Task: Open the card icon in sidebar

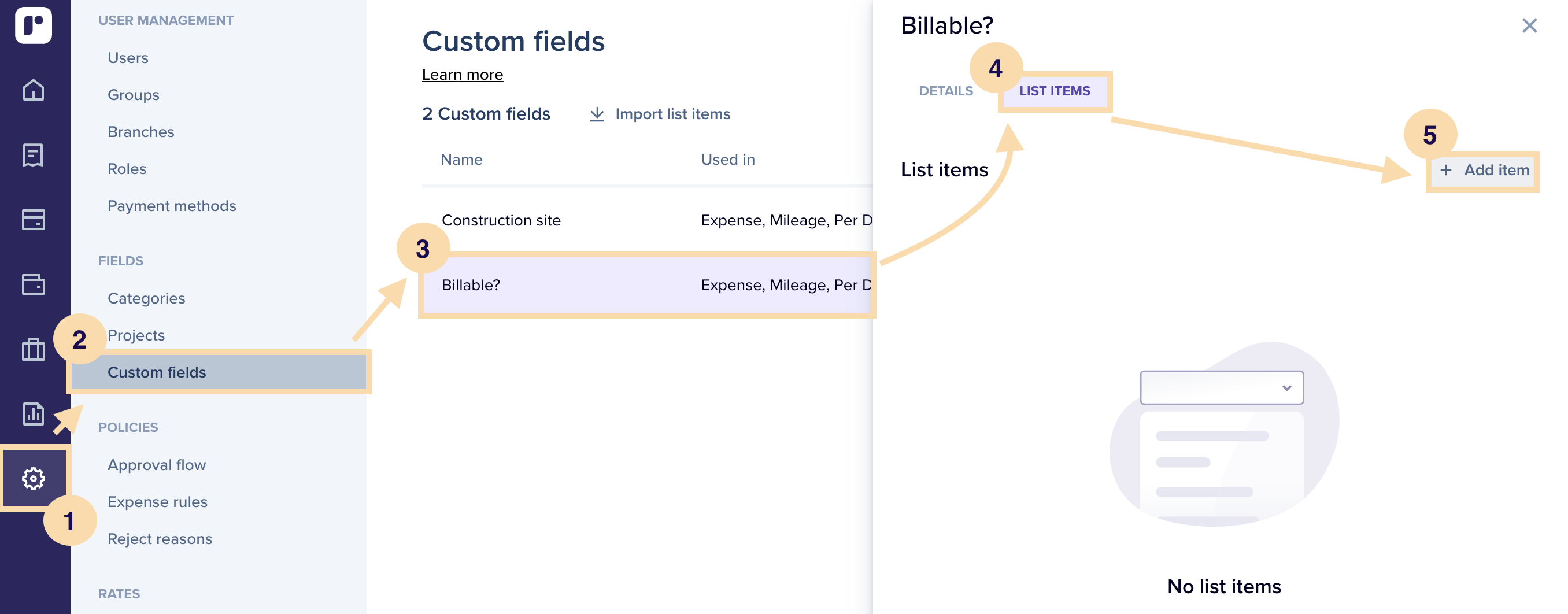Action: coord(34,220)
